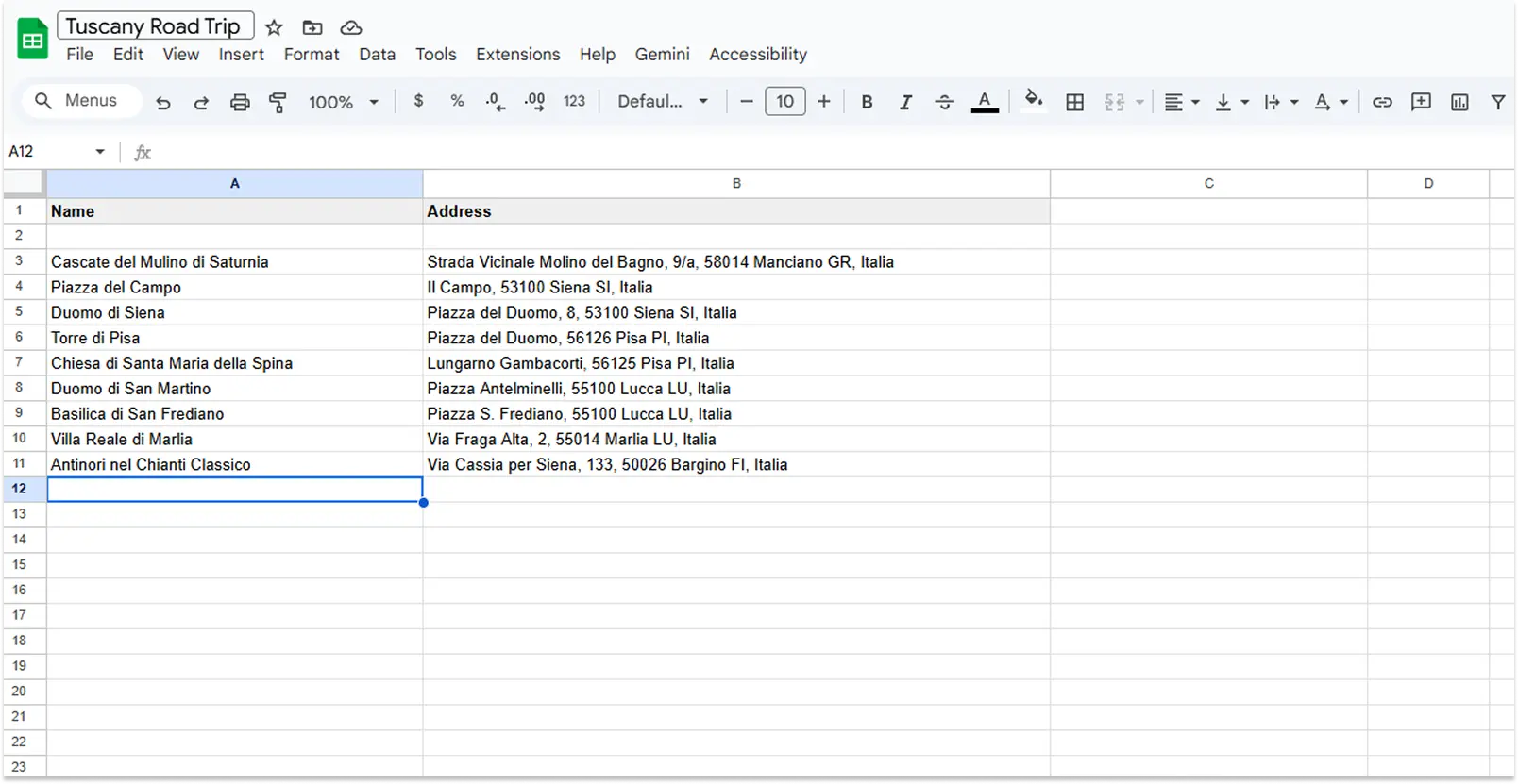Click the Redo arrow
Image resolution: width=1518 pixels, height=784 pixels.
pyautogui.click(x=201, y=102)
